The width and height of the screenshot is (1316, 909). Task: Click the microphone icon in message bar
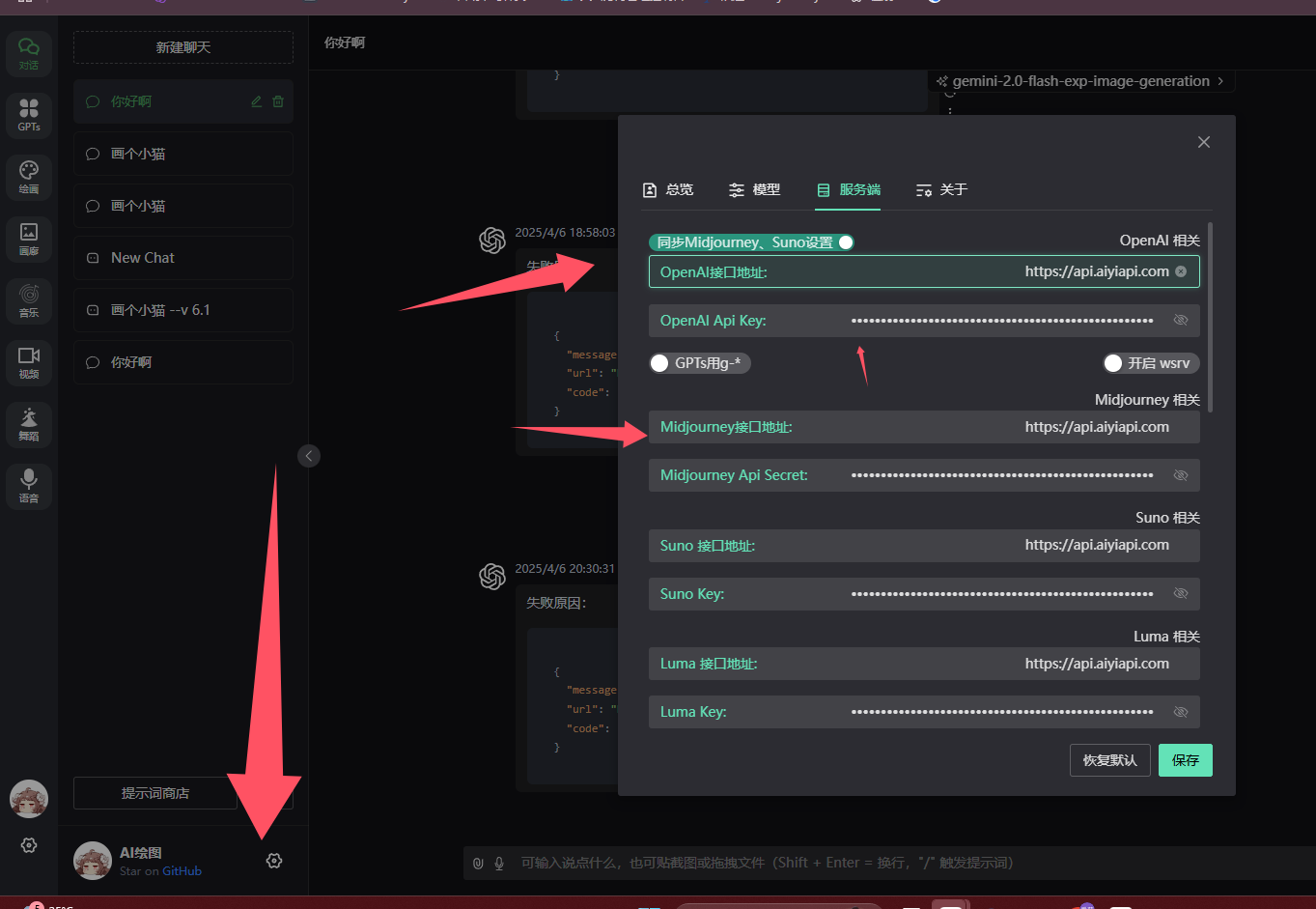(x=499, y=863)
